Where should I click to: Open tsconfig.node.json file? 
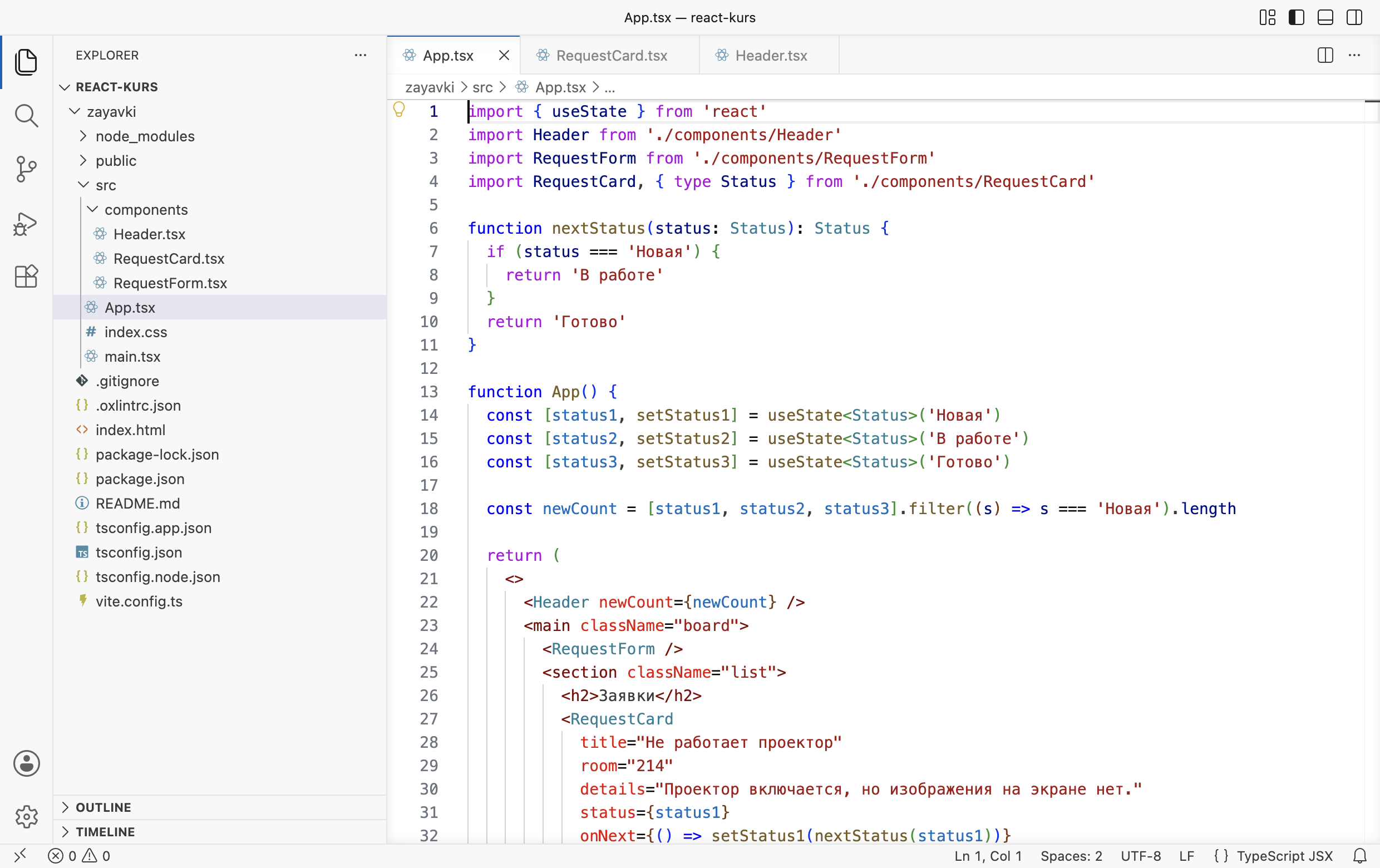coord(220,577)
